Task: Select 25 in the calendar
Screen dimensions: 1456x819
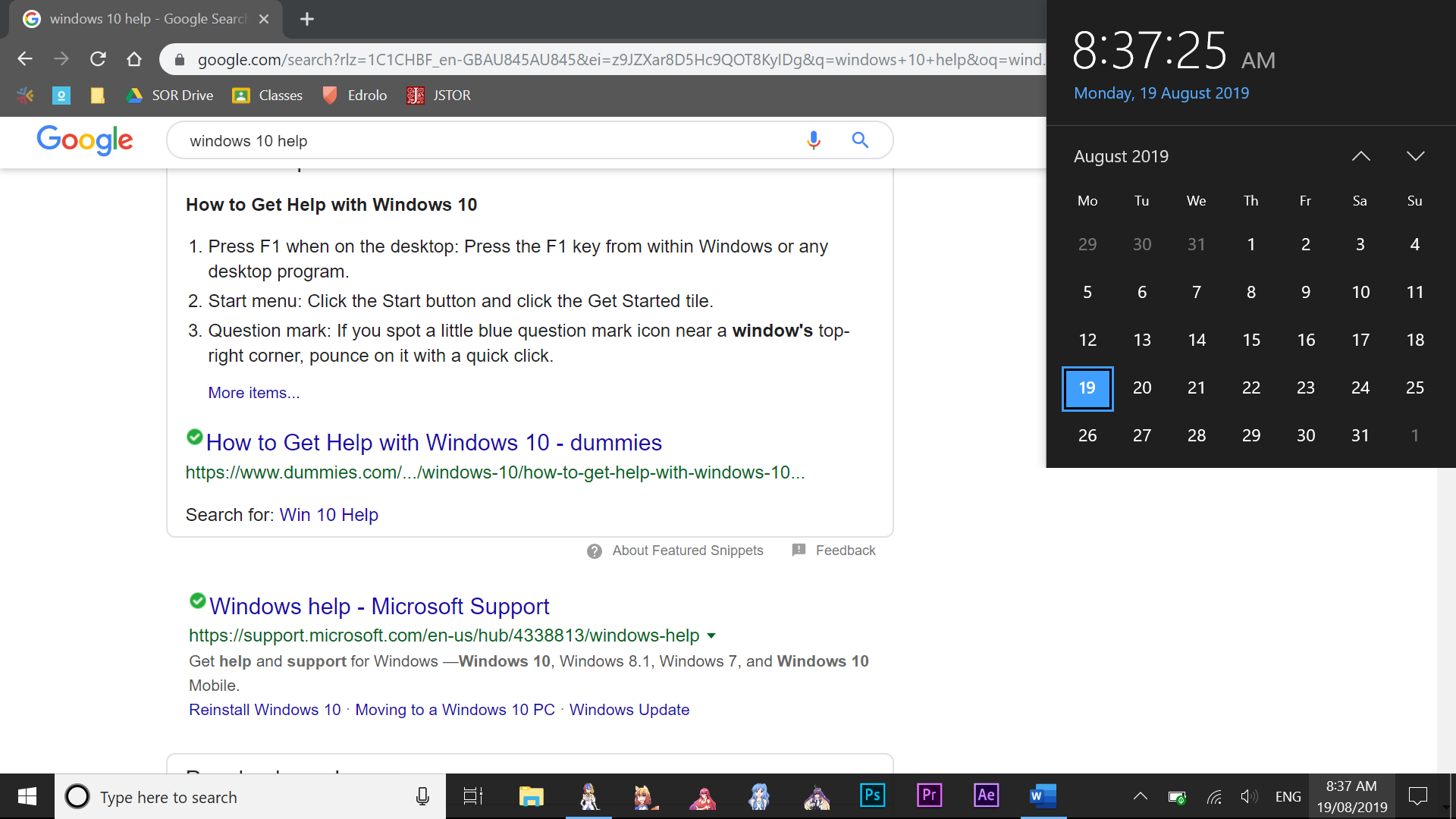Action: [1415, 388]
